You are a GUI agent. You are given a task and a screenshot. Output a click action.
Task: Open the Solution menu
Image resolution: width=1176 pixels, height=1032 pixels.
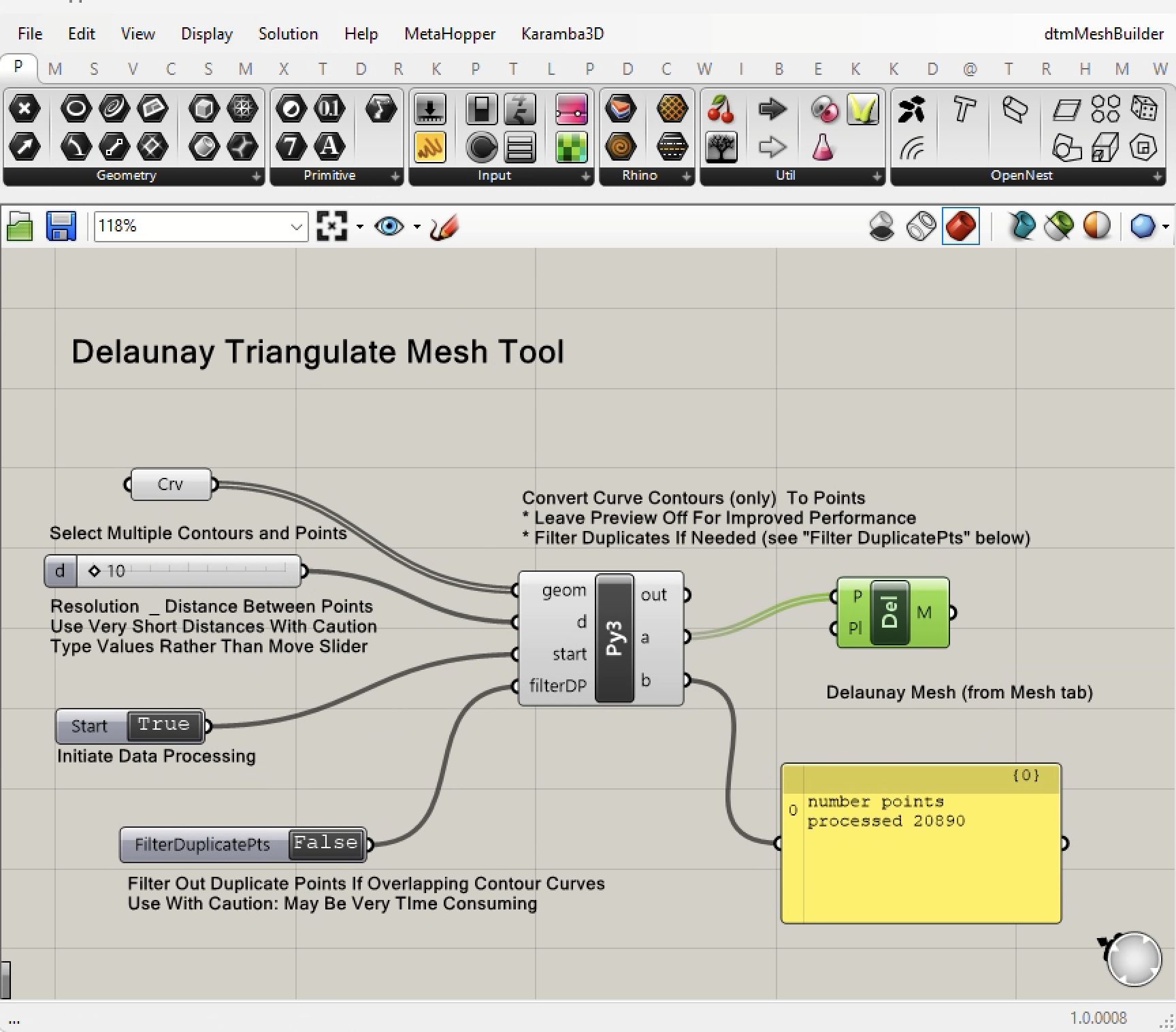coord(288,33)
